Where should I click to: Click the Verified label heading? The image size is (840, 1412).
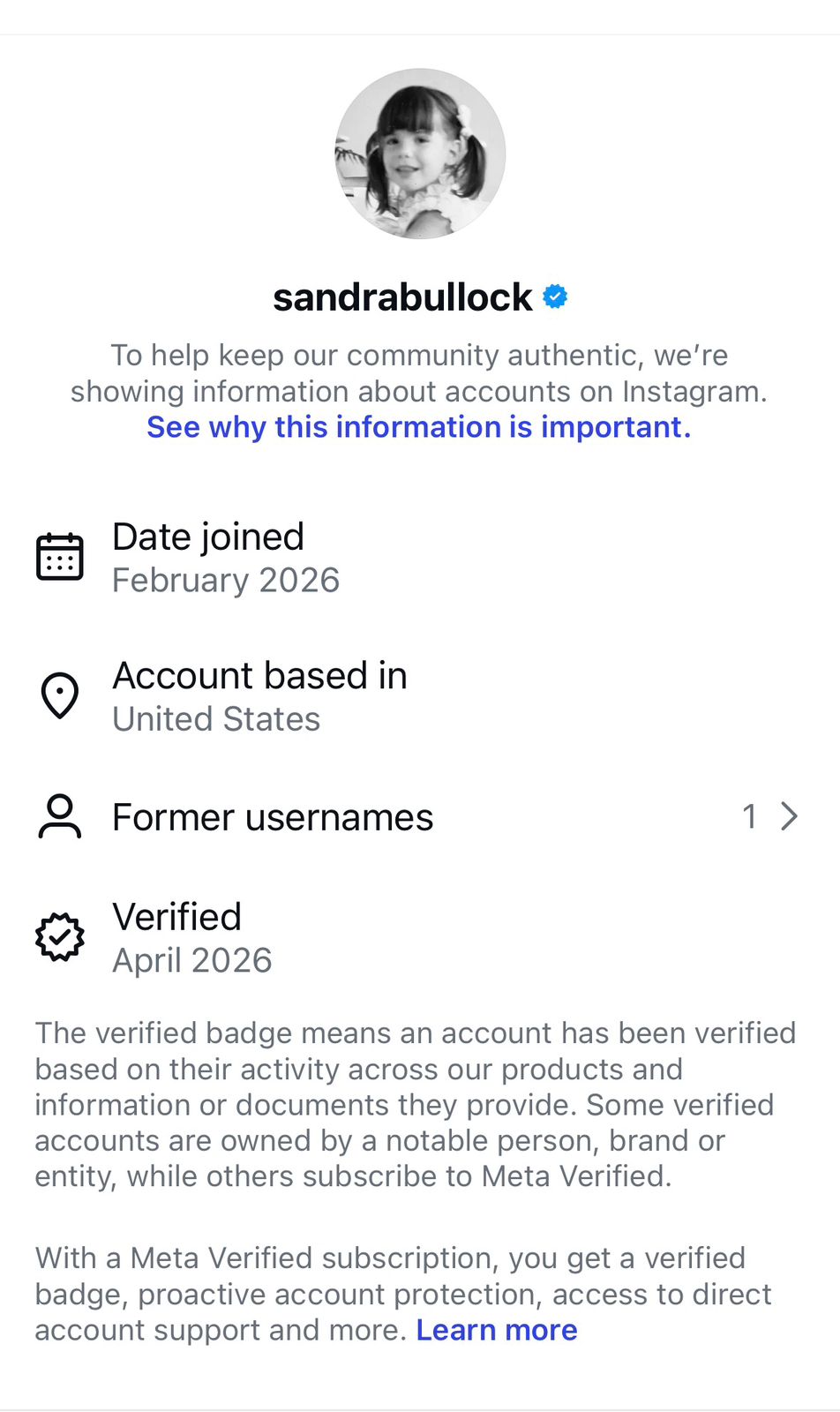(x=176, y=917)
